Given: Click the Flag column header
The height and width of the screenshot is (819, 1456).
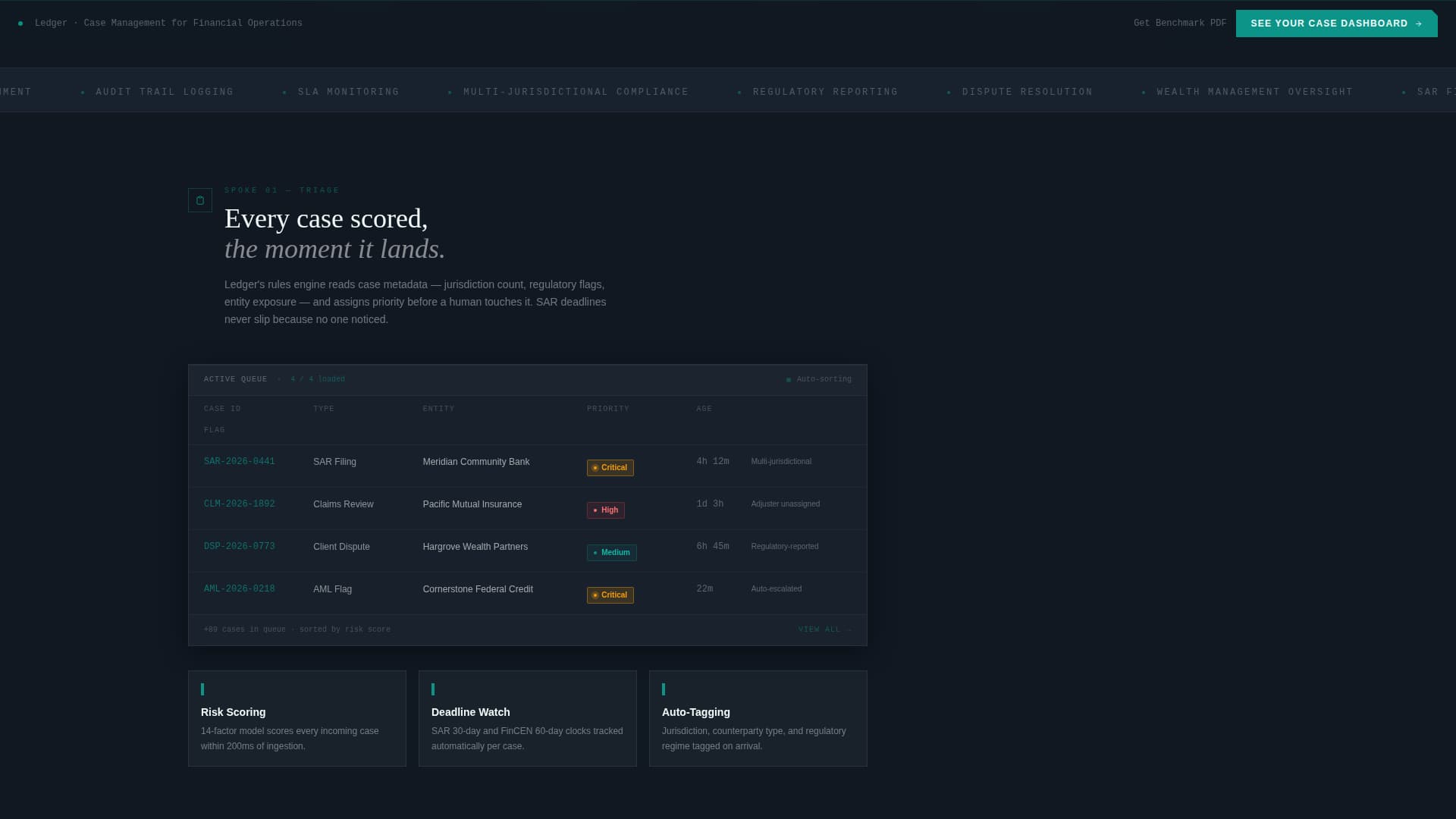Looking at the screenshot, I should click(215, 431).
